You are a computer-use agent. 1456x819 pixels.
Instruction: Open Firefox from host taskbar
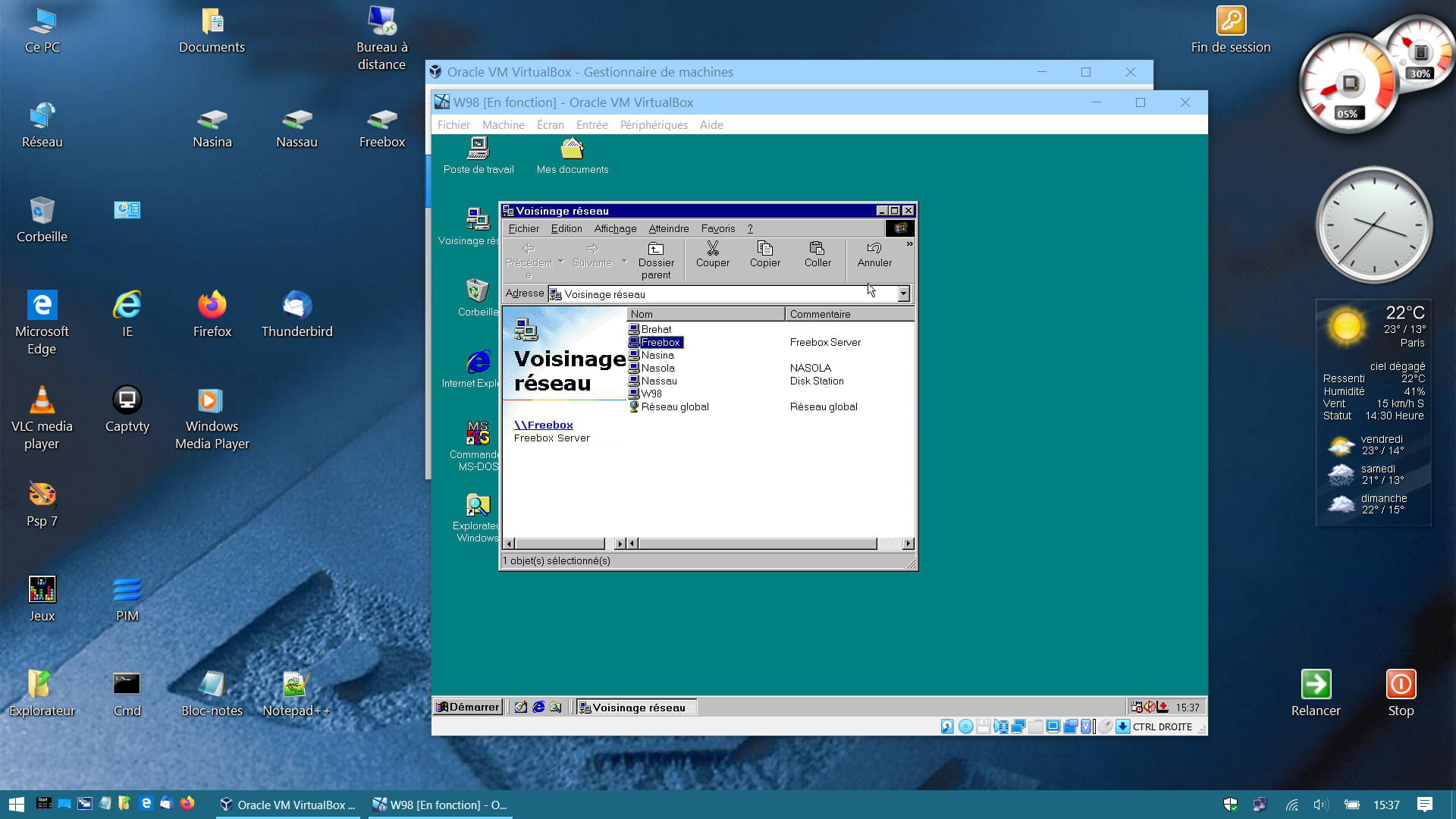[x=187, y=803]
